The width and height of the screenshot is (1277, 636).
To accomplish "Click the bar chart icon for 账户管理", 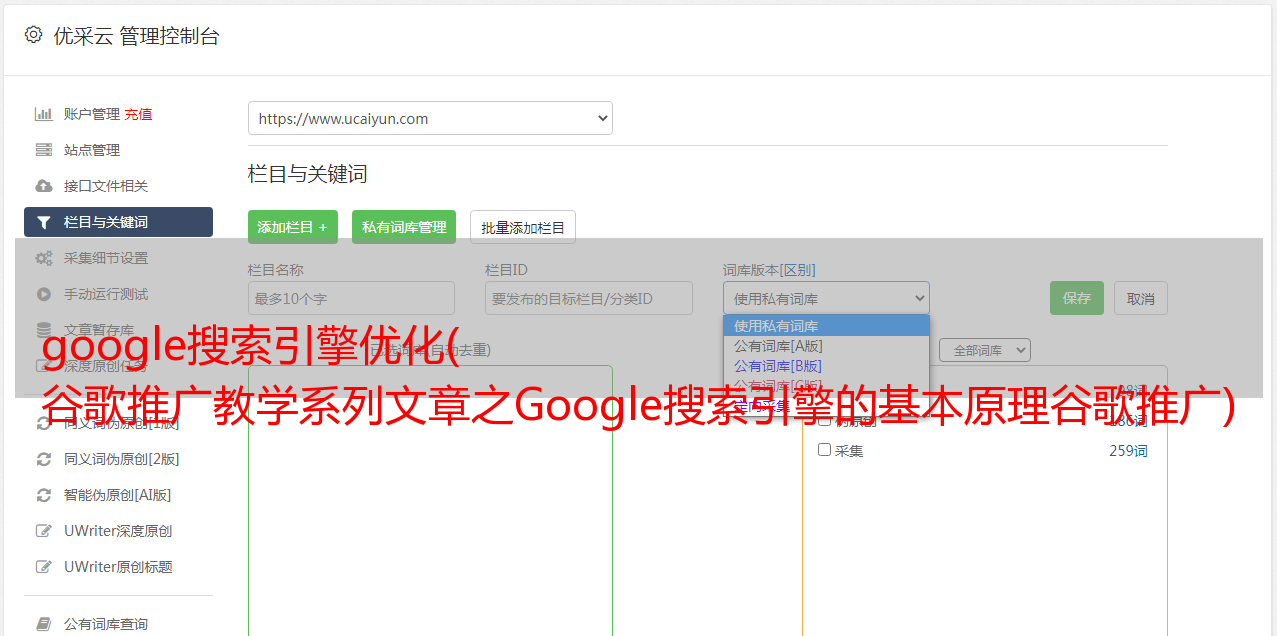I will point(43,114).
